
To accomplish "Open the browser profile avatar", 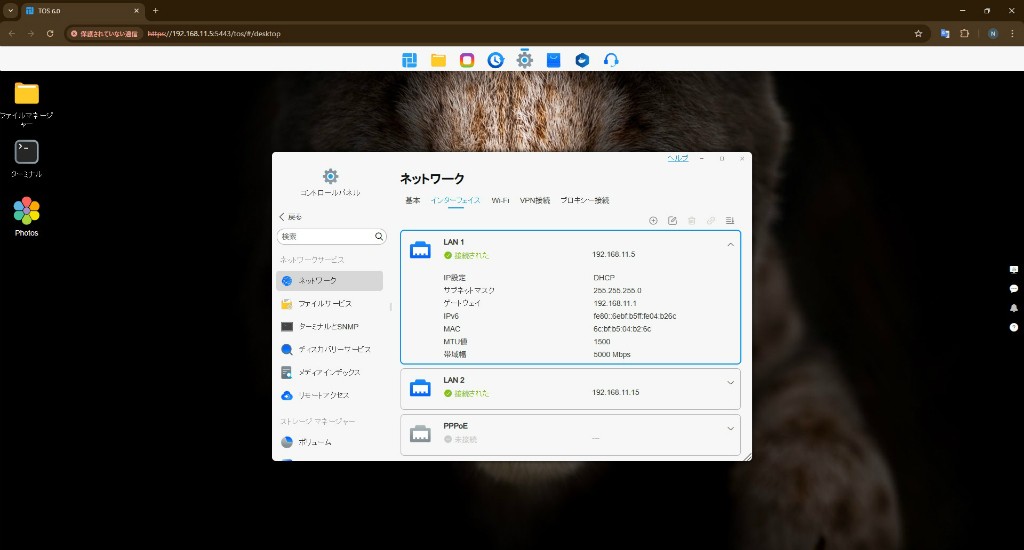I will [x=993, y=33].
